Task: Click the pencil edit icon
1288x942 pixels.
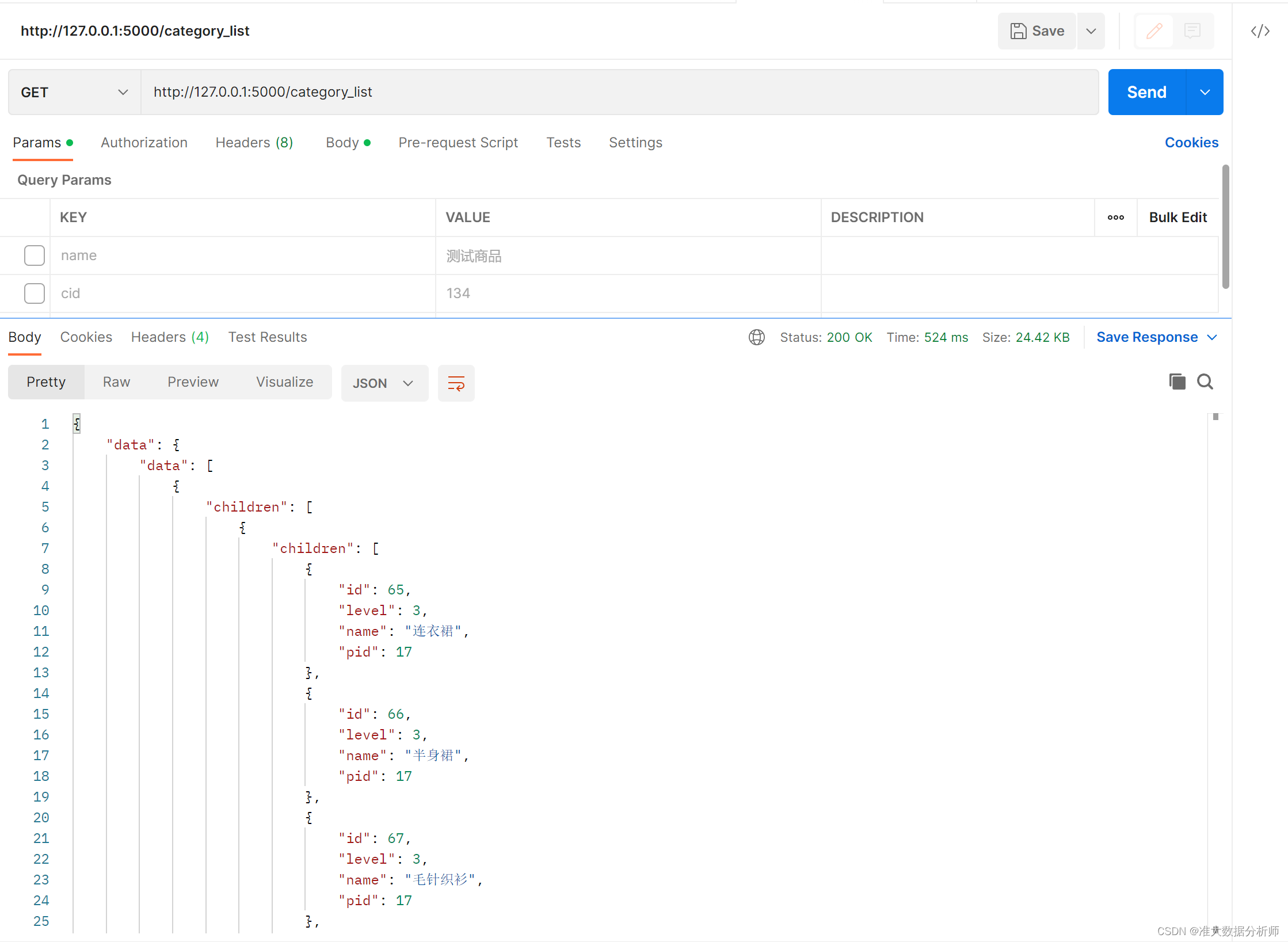Action: coord(1154,31)
